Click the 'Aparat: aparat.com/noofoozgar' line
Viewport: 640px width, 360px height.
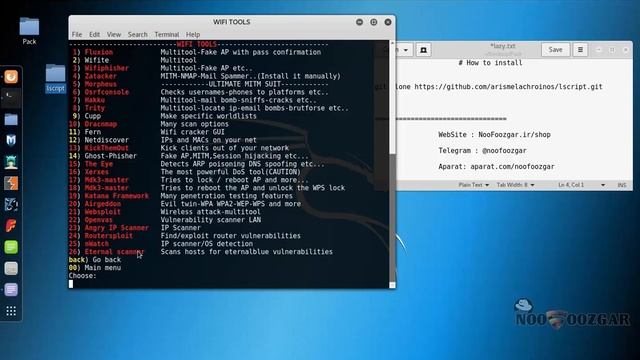coord(496,167)
